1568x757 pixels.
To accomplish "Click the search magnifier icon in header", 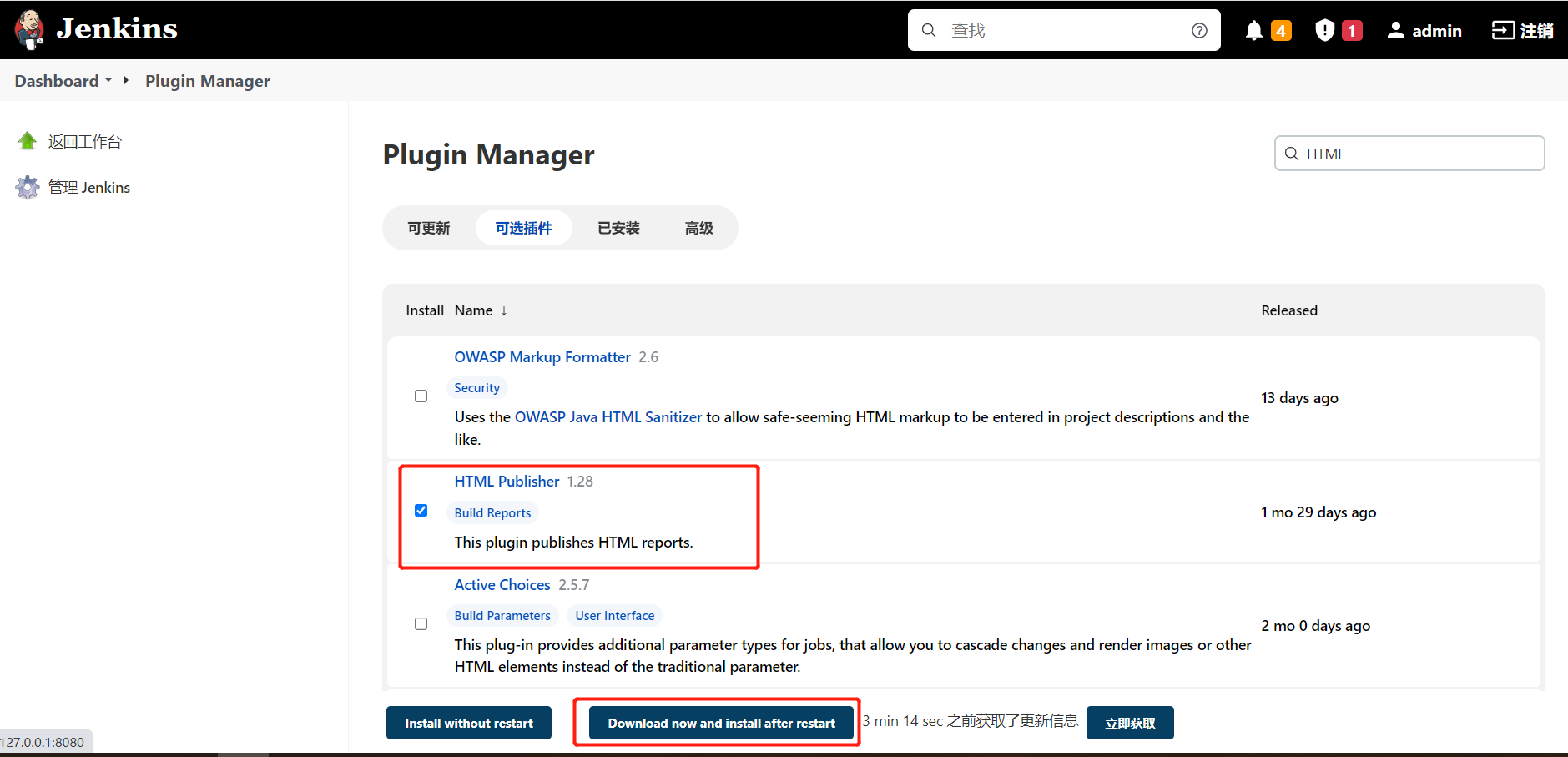I will coord(929,30).
